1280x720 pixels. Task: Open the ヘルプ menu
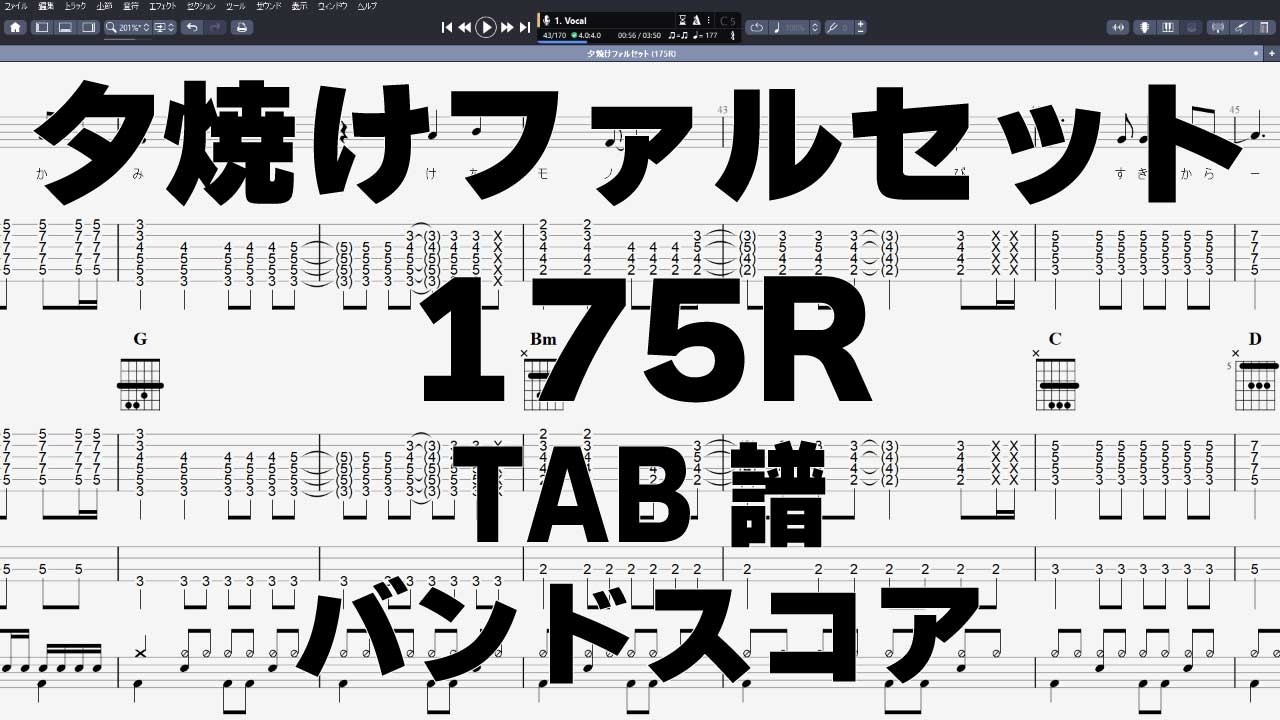pos(367,6)
